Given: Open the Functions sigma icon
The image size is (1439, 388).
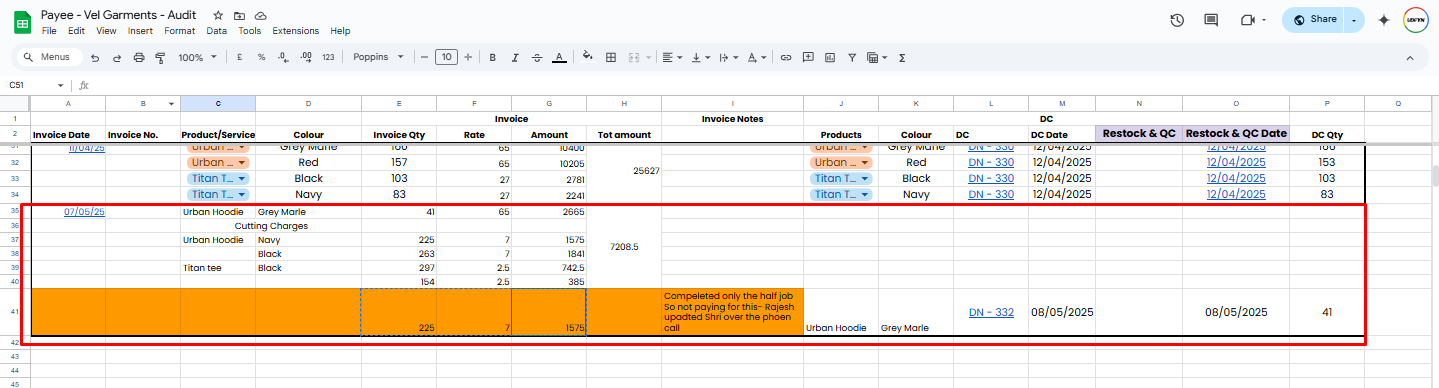Looking at the screenshot, I should click(902, 58).
